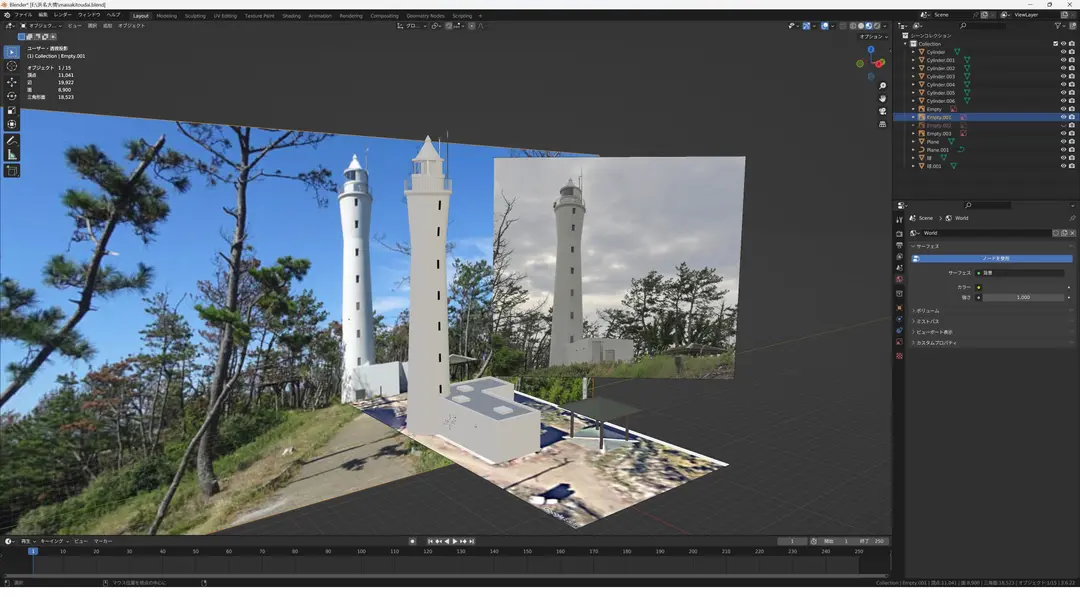
Task: Open the ウィンドウ menu
Action: [89, 14]
